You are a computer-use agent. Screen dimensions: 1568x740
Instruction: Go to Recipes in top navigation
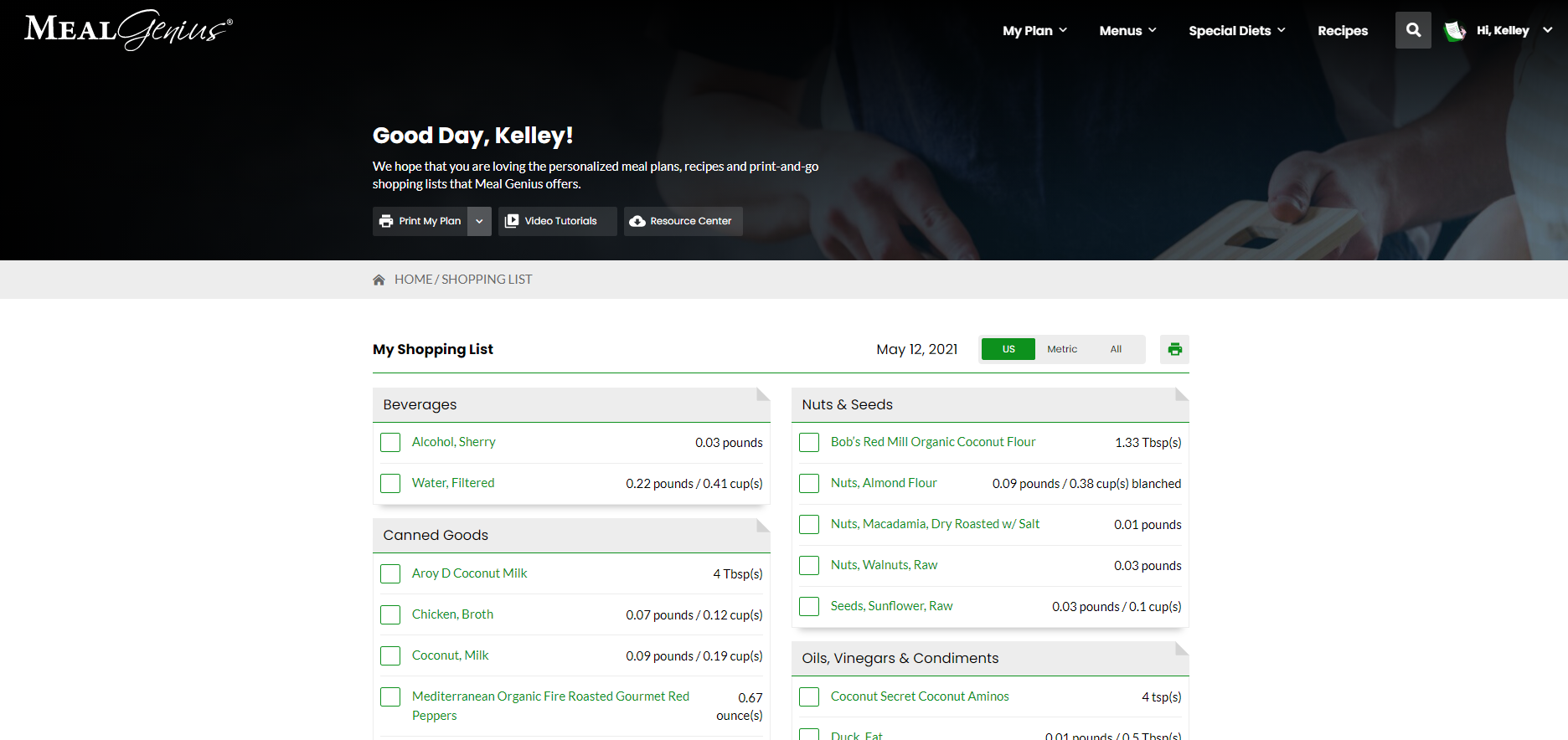click(1343, 31)
